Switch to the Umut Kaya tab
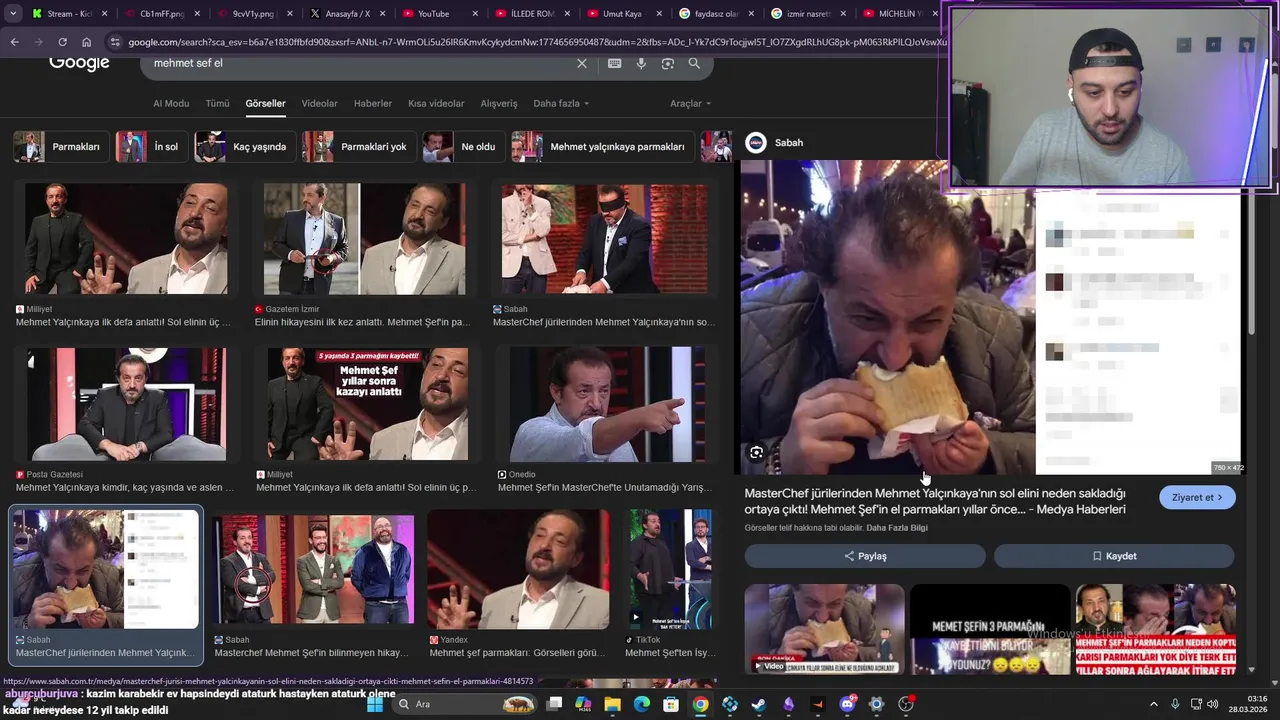Screen dimensions: 1280x720 point(622,14)
